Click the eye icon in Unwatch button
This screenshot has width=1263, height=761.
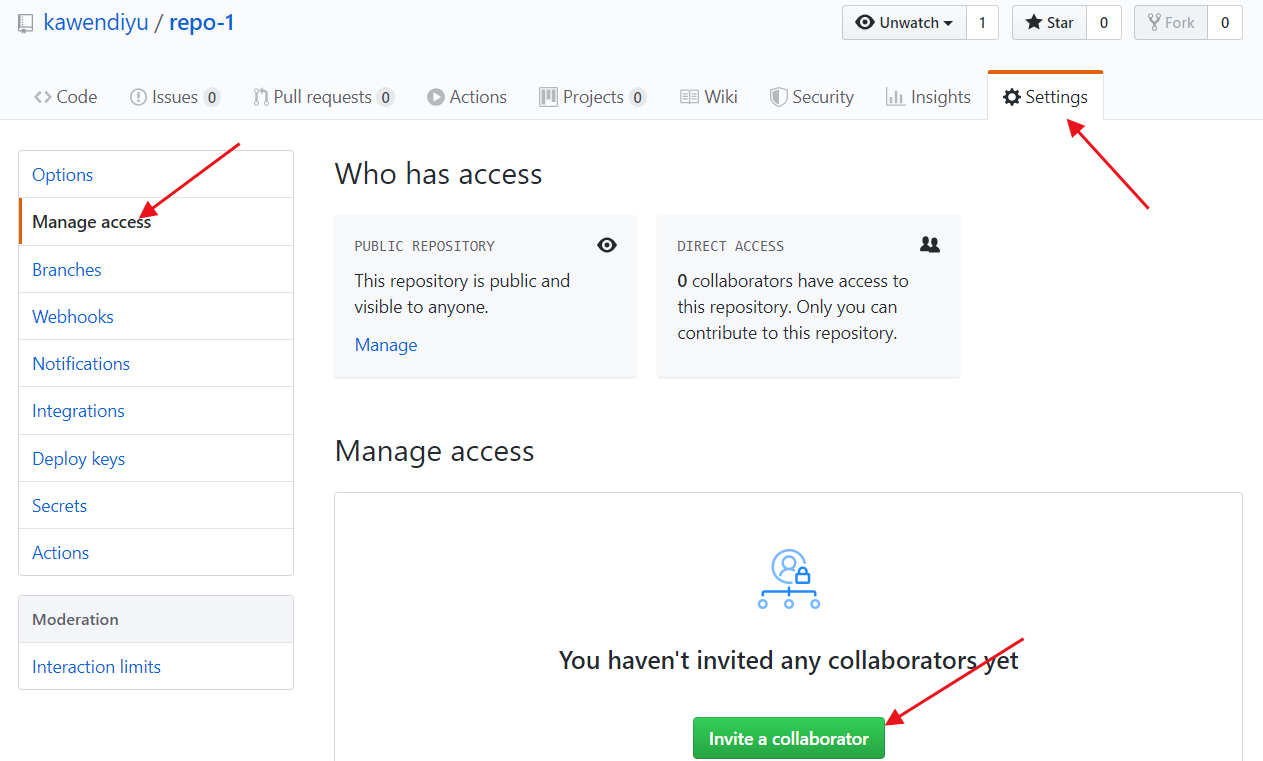click(x=865, y=22)
